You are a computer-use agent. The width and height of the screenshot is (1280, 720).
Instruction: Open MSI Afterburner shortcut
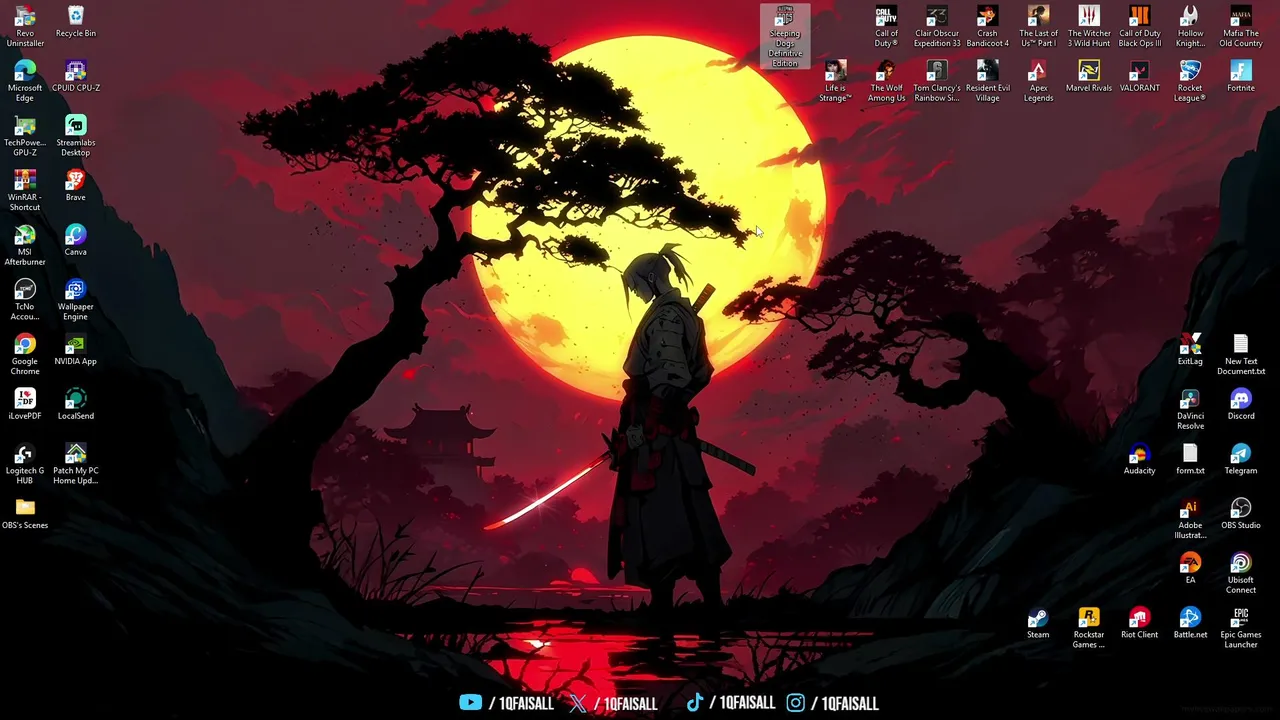pos(25,245)
